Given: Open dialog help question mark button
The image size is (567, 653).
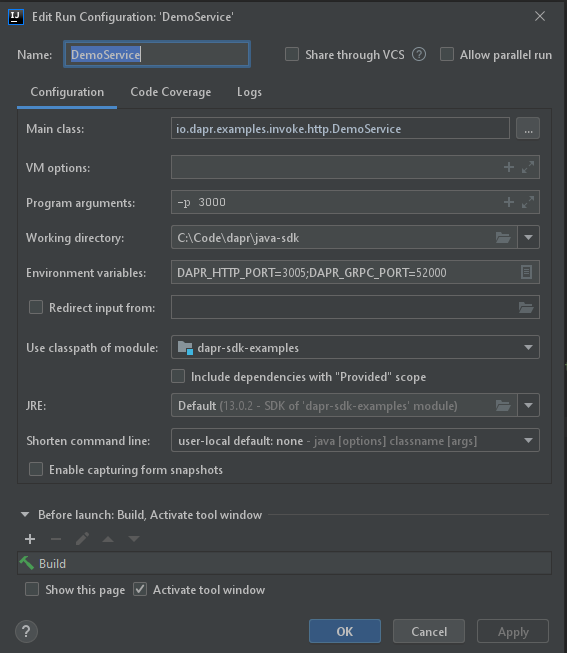Looking at the screenshot, I should (x=26, y=631).
